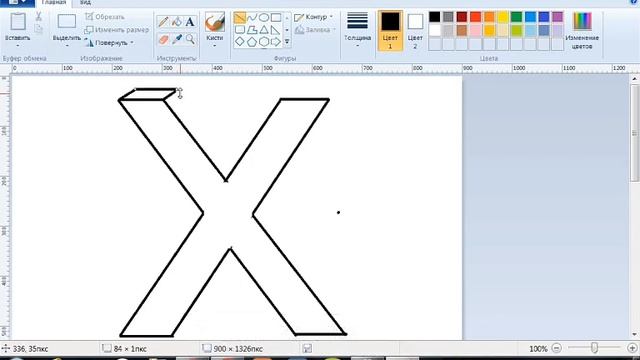Pick the green color swatch
Screen dimensions: 640x360
click(x=516, y=17)
